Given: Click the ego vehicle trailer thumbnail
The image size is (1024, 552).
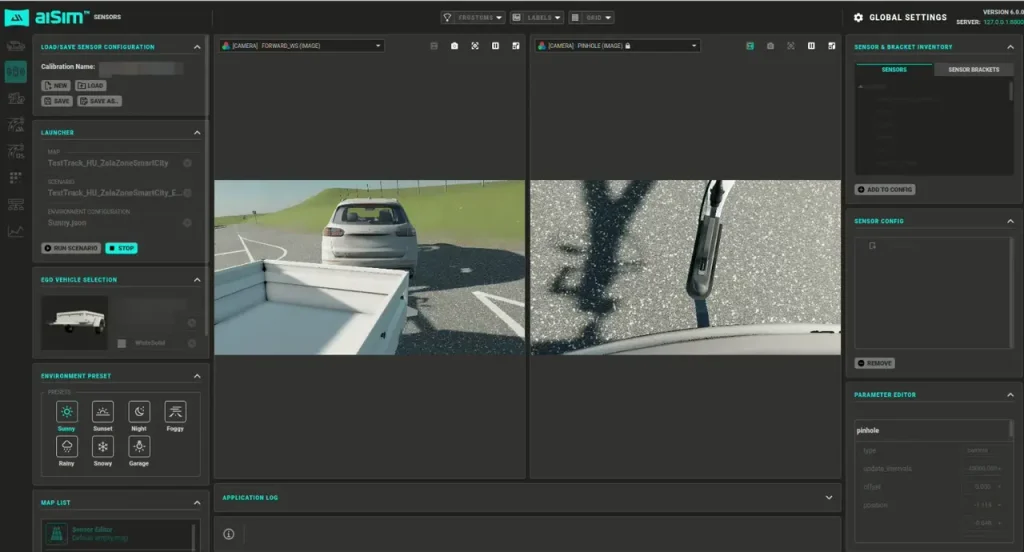Looking at the screenshot, I should coord(74,323).
